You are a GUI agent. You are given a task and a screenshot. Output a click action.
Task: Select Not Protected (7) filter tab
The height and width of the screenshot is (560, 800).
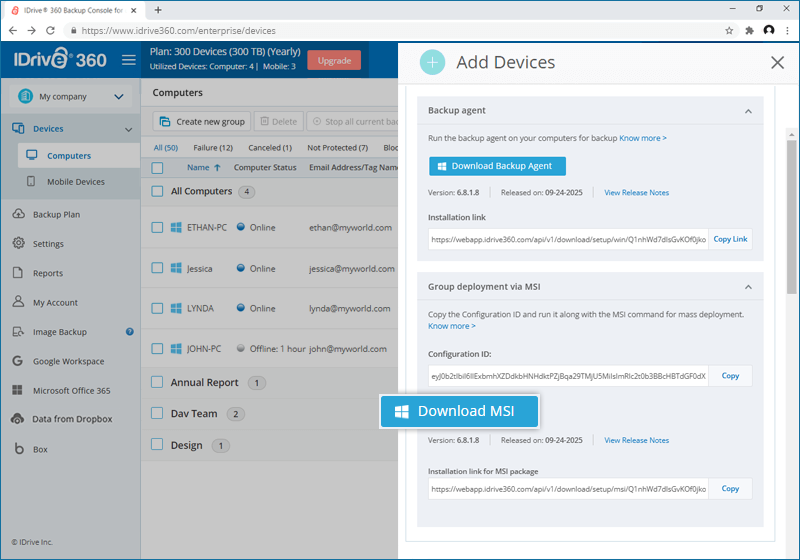(337, 147)
